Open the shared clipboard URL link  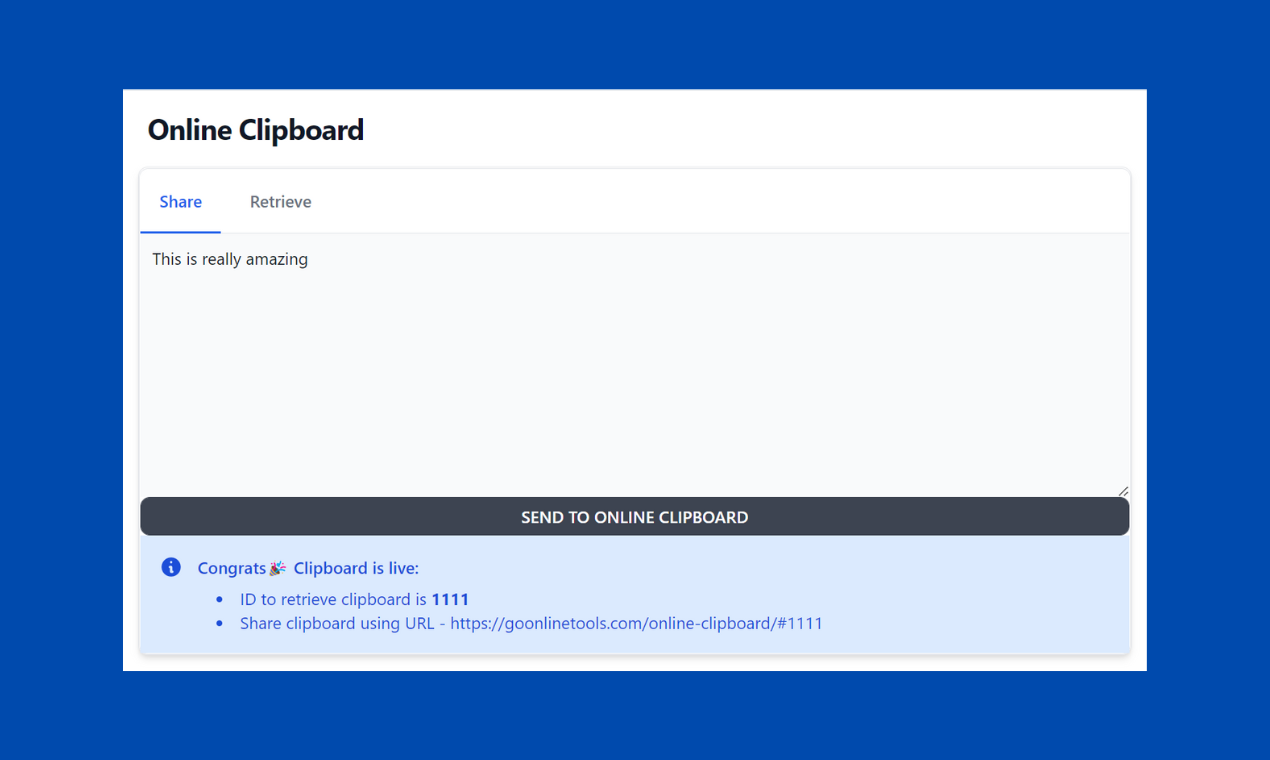pyautogui.click(x=636, y=623)
